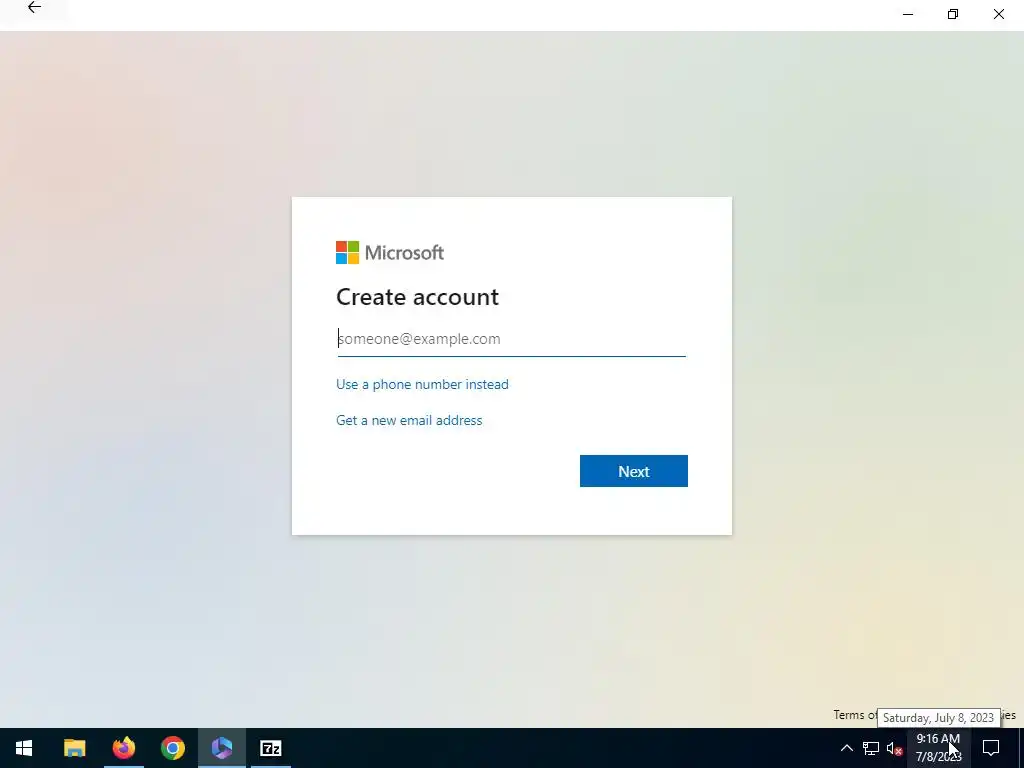1024x768 pixels.
Task: Minimize the window
Action: coord(908,14)
